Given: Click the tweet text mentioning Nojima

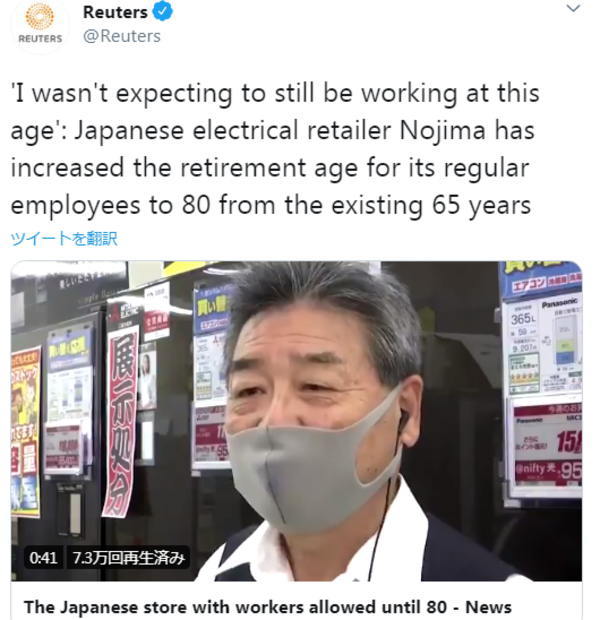Looking at the screenshot, I should 274,149.
